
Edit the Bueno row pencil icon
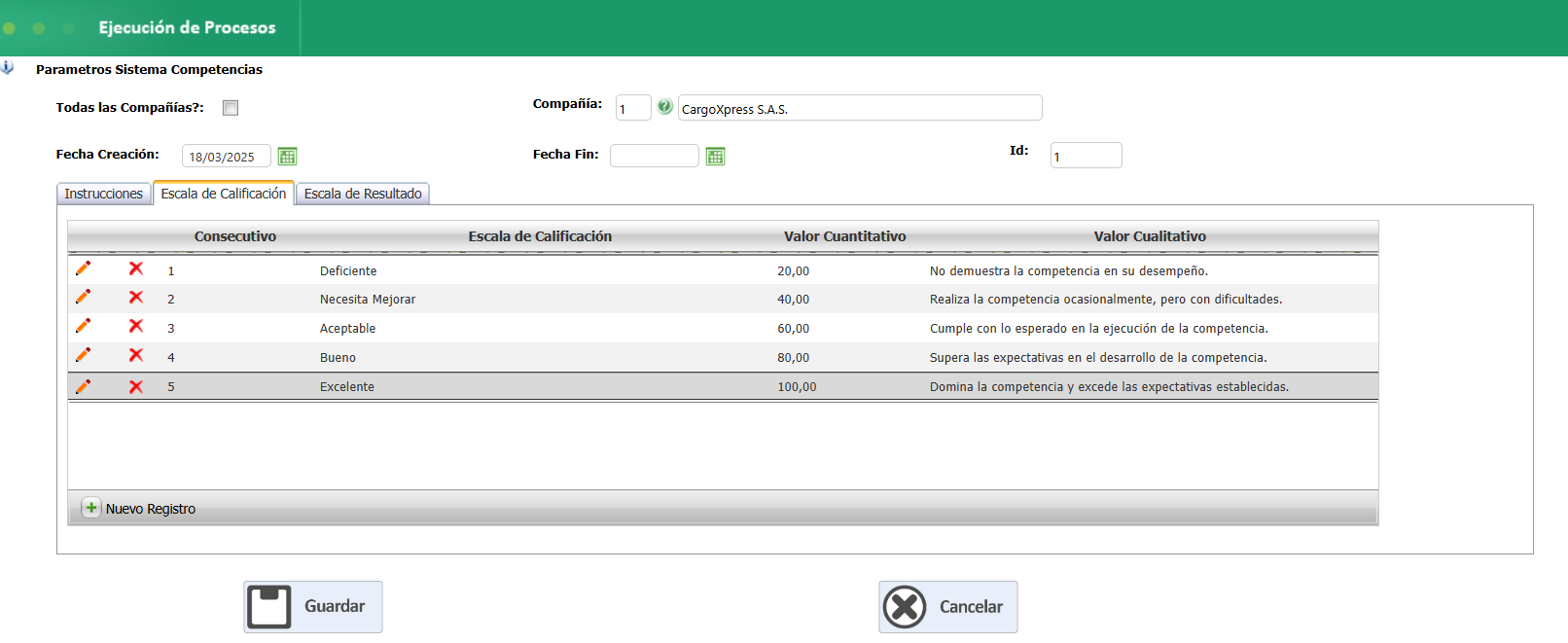tap(83, 355)
